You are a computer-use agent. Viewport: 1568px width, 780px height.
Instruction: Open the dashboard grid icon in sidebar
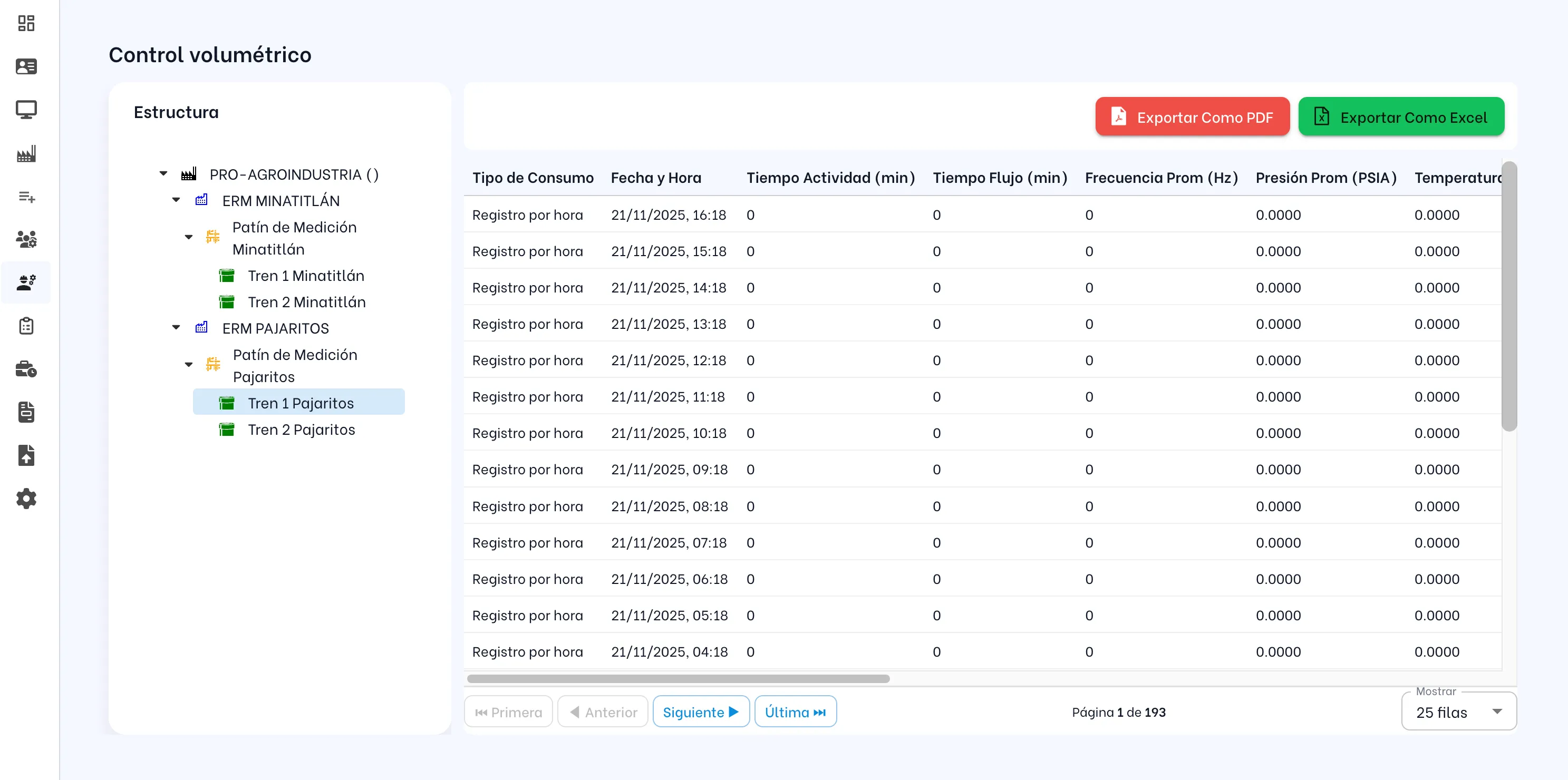point(26,23)
